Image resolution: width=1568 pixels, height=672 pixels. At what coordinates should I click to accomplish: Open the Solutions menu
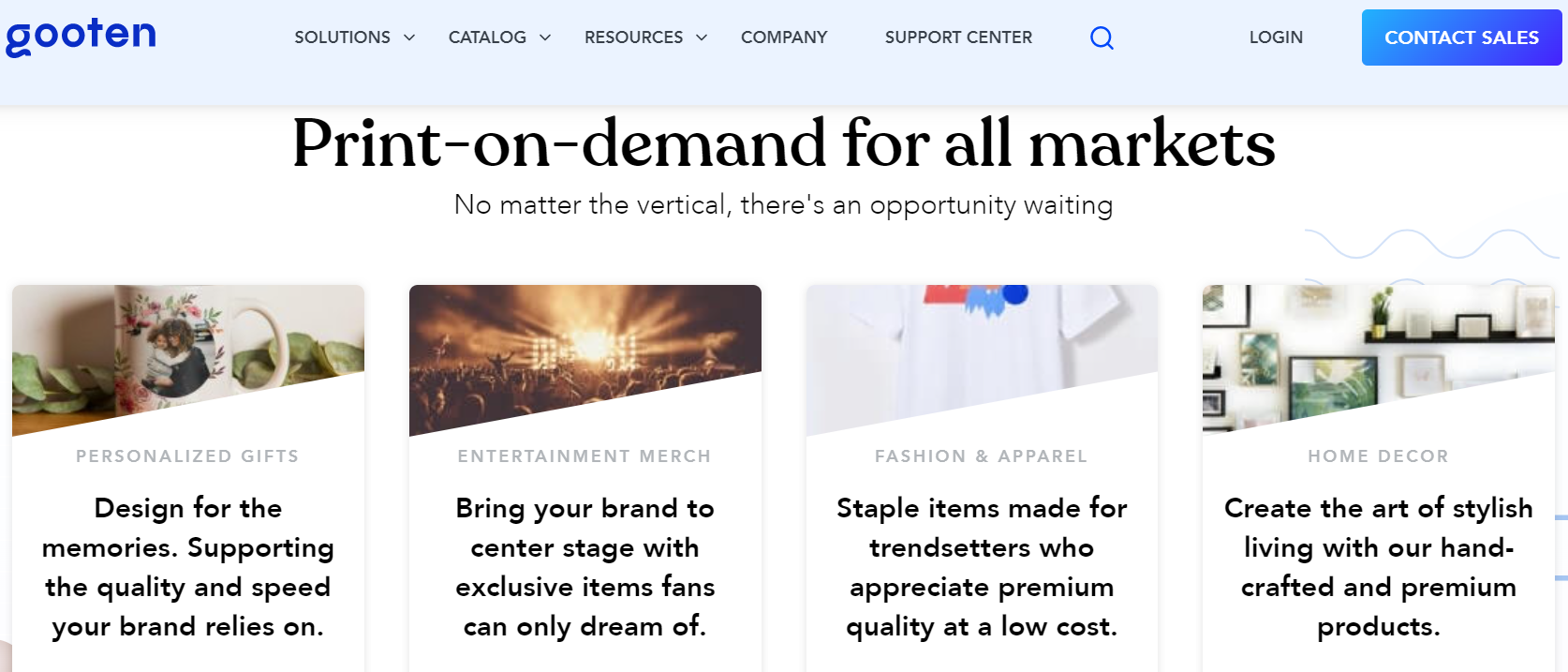[343, 37]
